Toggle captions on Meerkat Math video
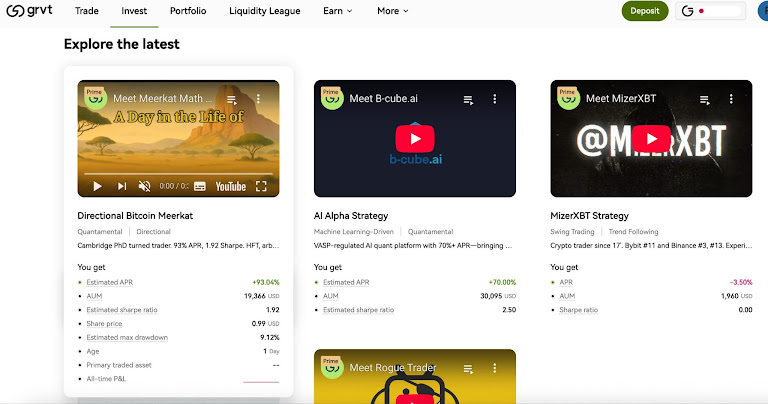Viewport: 768px width, 404px height. click(199, 186)
